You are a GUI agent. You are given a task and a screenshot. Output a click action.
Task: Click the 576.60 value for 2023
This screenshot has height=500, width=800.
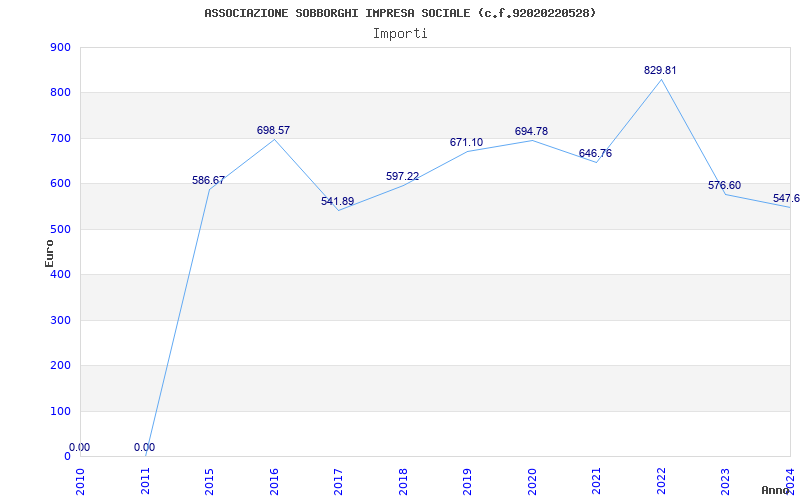tap(724, 185)
